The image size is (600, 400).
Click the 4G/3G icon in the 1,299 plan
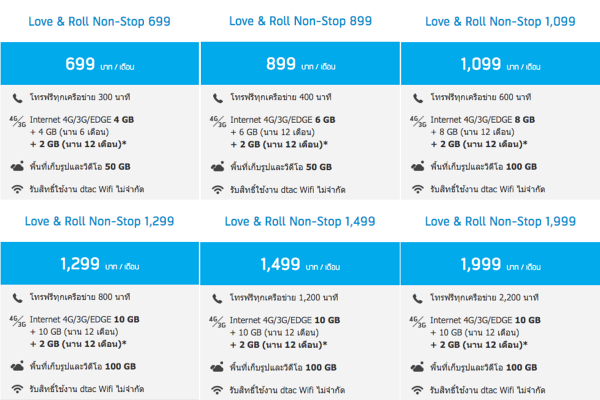[x=17, y=319]
